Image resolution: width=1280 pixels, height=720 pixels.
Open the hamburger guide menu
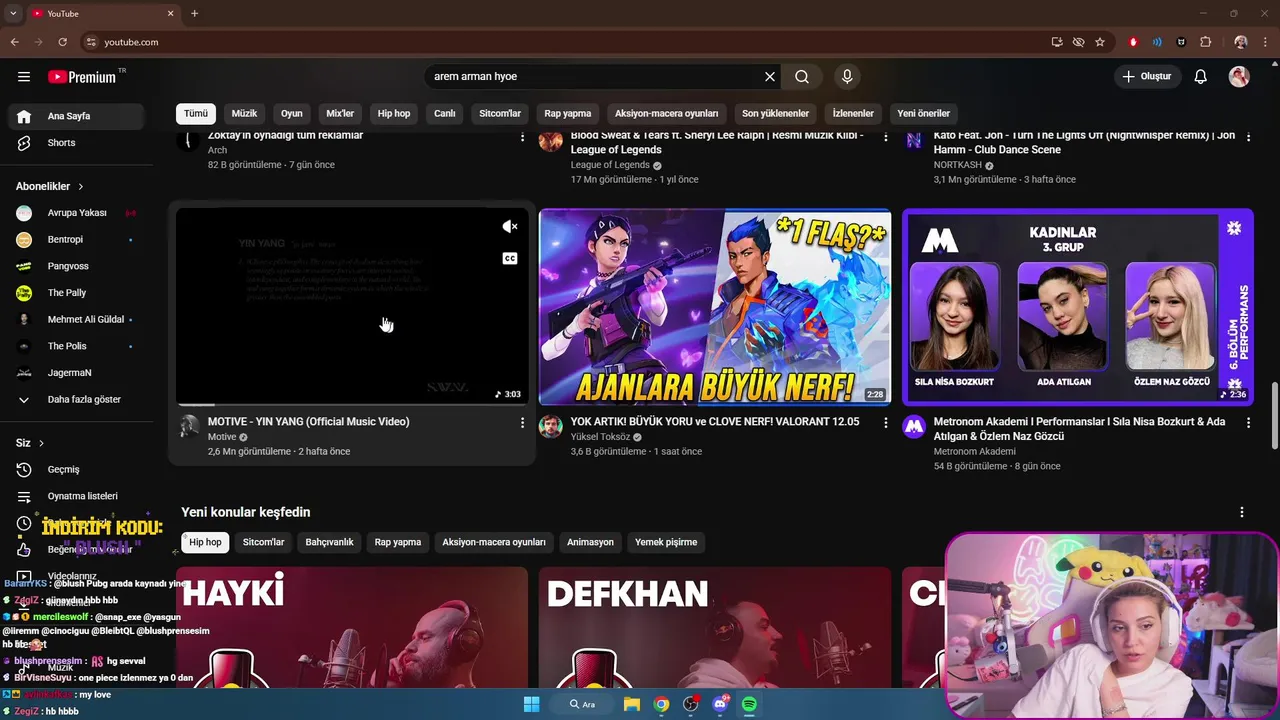point(24,77)
